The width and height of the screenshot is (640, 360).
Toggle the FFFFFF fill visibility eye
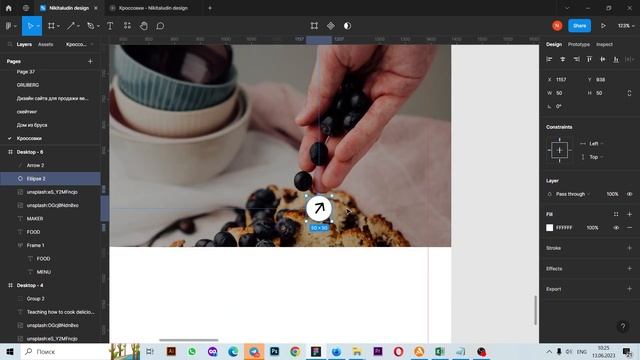click(x=616, y=228)
